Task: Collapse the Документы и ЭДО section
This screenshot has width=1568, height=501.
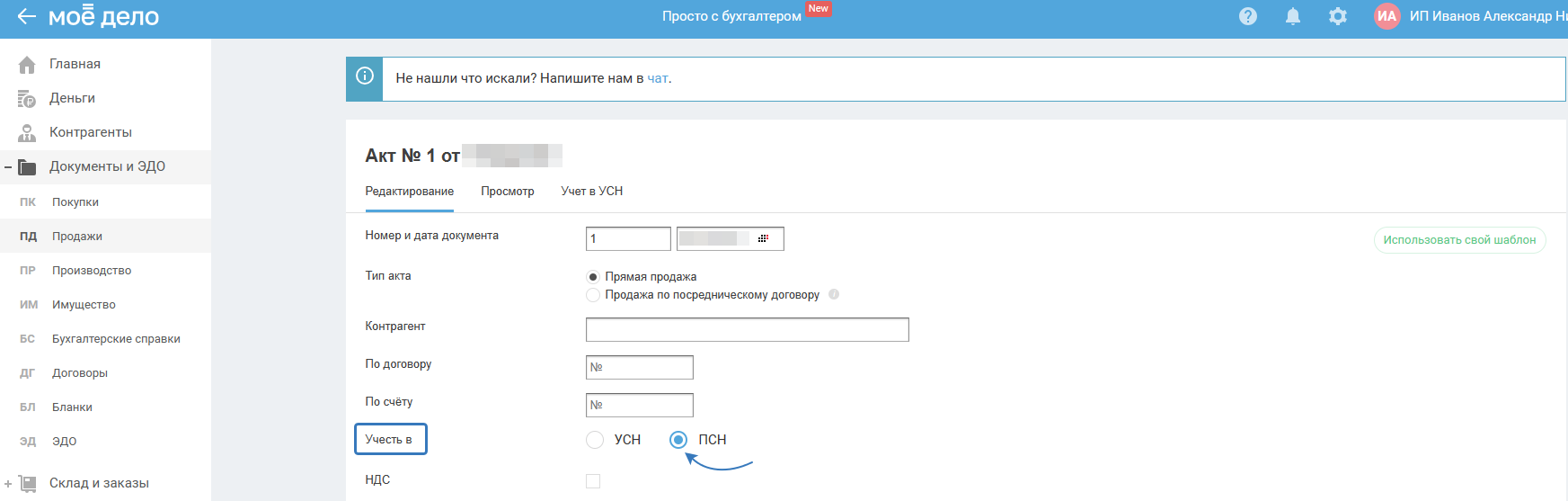Action: click(8, 167)
